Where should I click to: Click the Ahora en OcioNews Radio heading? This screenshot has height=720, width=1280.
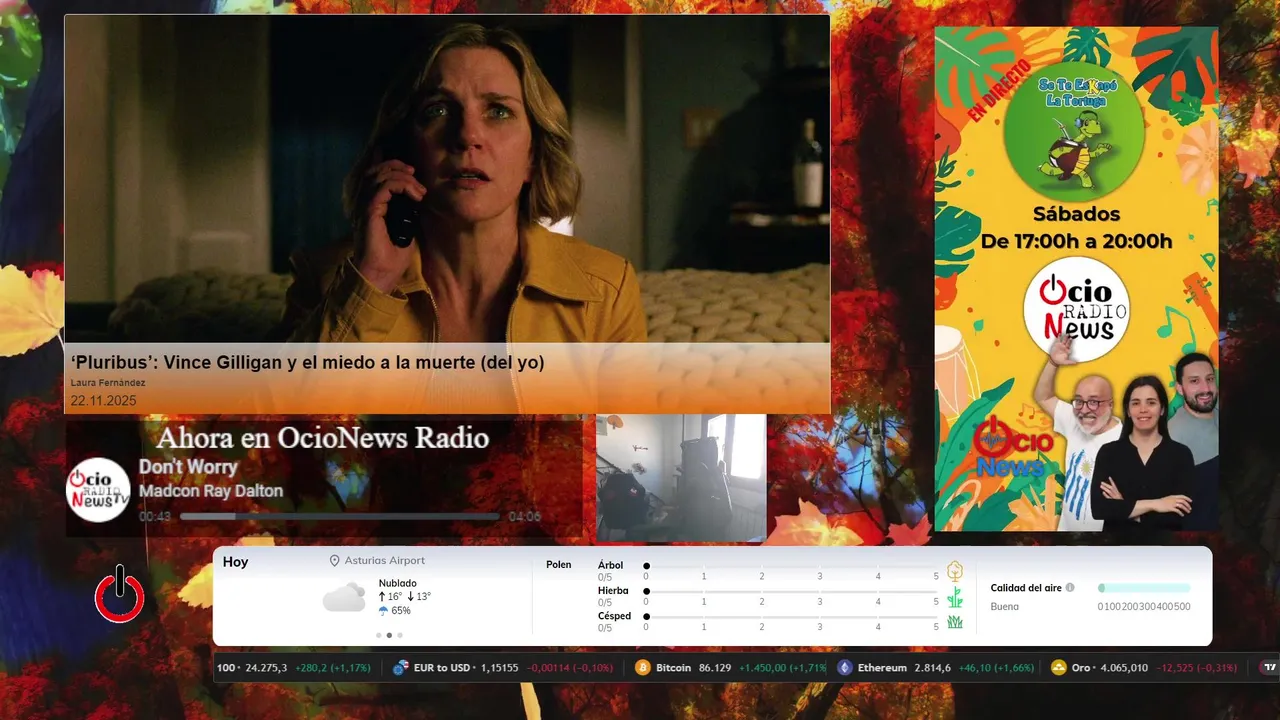(323, 438)
